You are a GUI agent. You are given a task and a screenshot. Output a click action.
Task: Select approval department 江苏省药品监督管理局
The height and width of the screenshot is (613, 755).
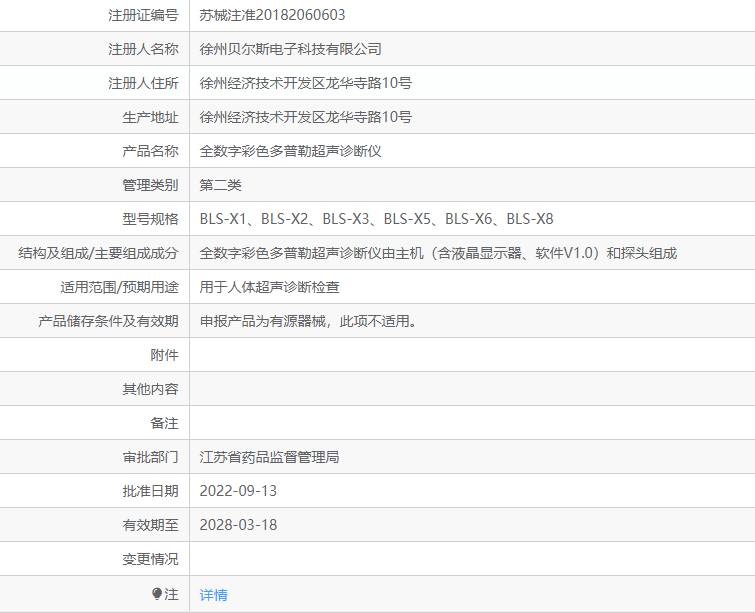[x=269, y=457]
